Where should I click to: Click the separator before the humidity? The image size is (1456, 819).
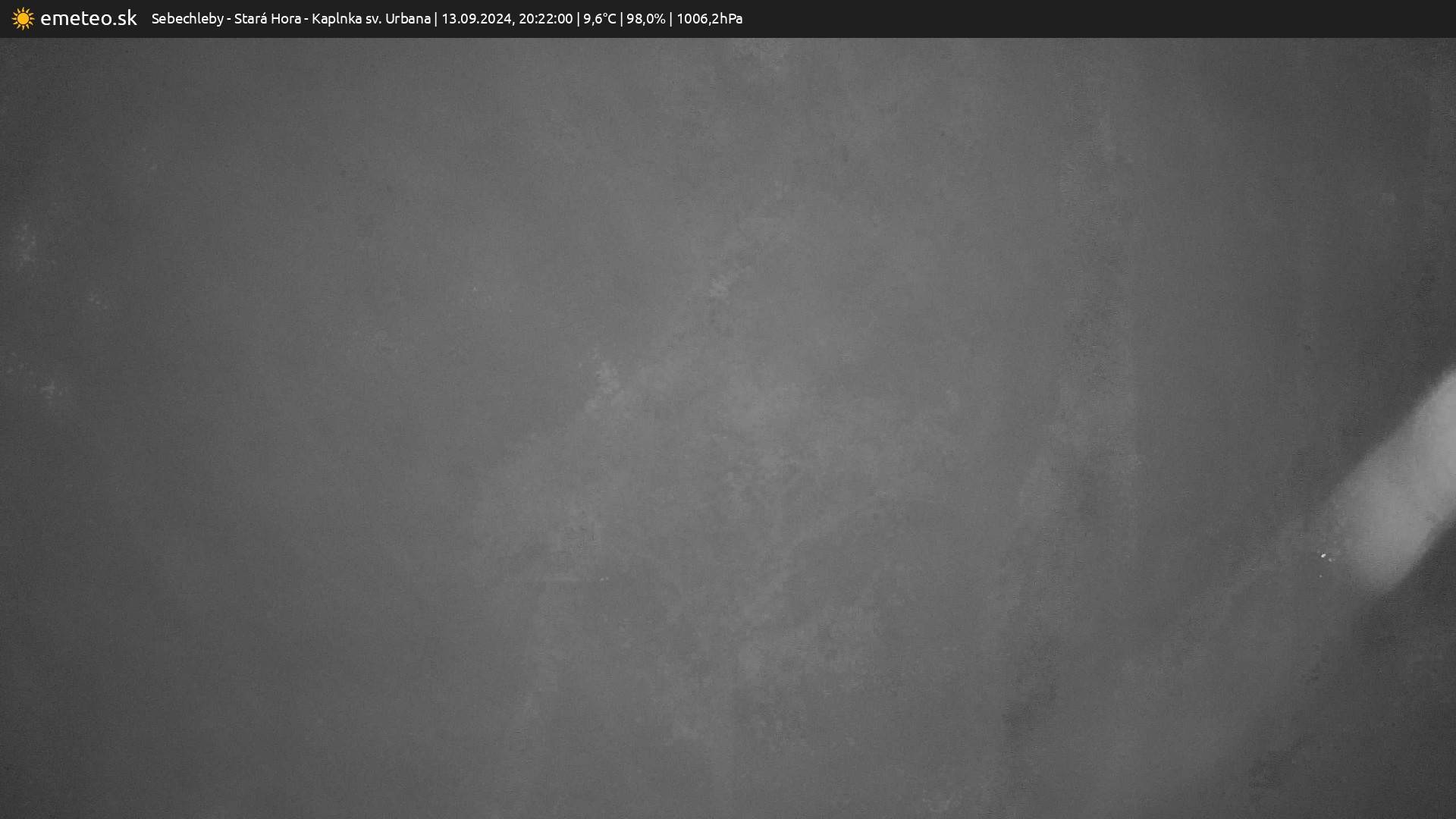point(621,18)
